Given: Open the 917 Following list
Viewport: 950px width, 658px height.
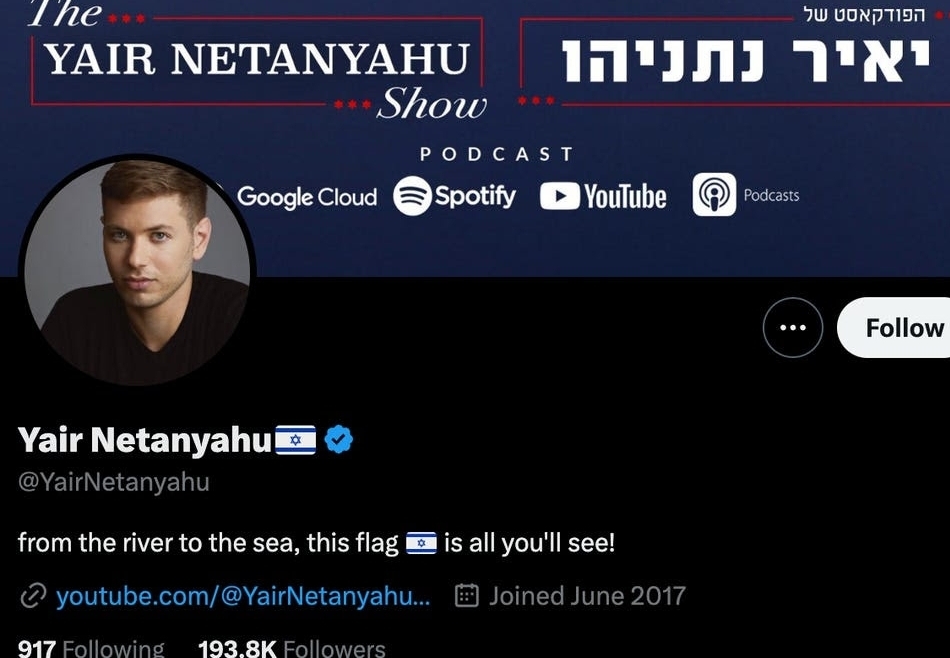Looking at the screenshot, I should (91, 648).
